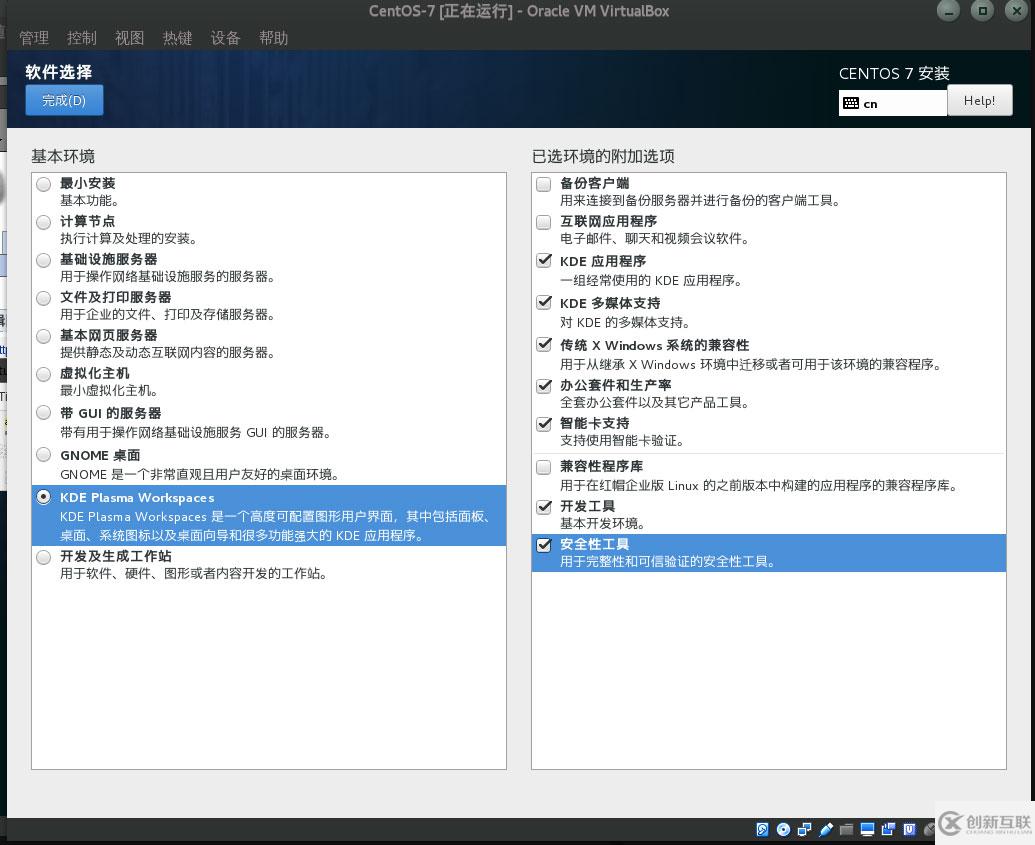Screen dimensions: 1035x845
Task: Enable 备份客户端 add-on checkbox
Action: tap(544, 184)
